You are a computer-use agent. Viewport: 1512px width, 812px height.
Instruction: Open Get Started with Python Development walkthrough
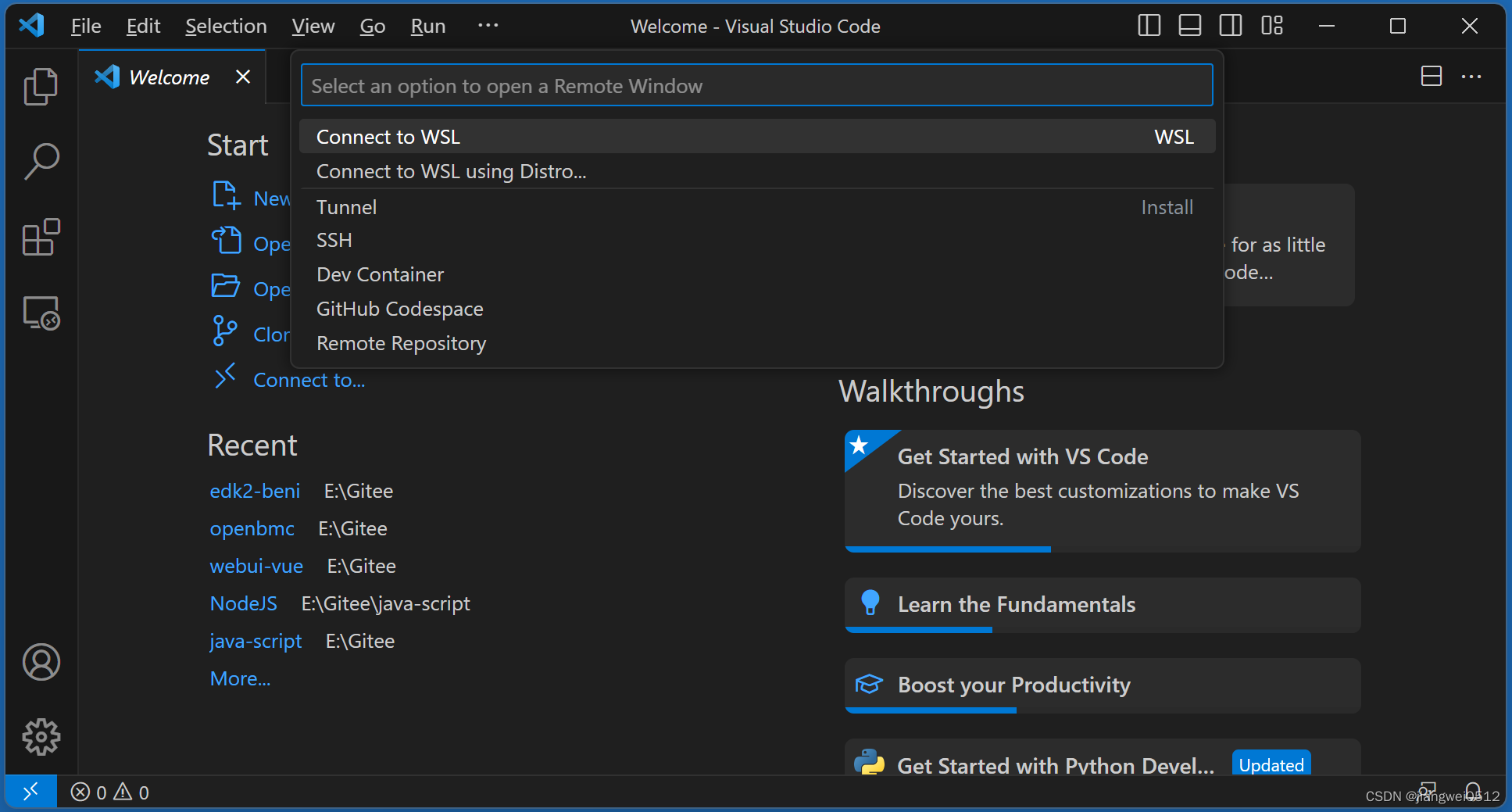[x=1103, y=758]
